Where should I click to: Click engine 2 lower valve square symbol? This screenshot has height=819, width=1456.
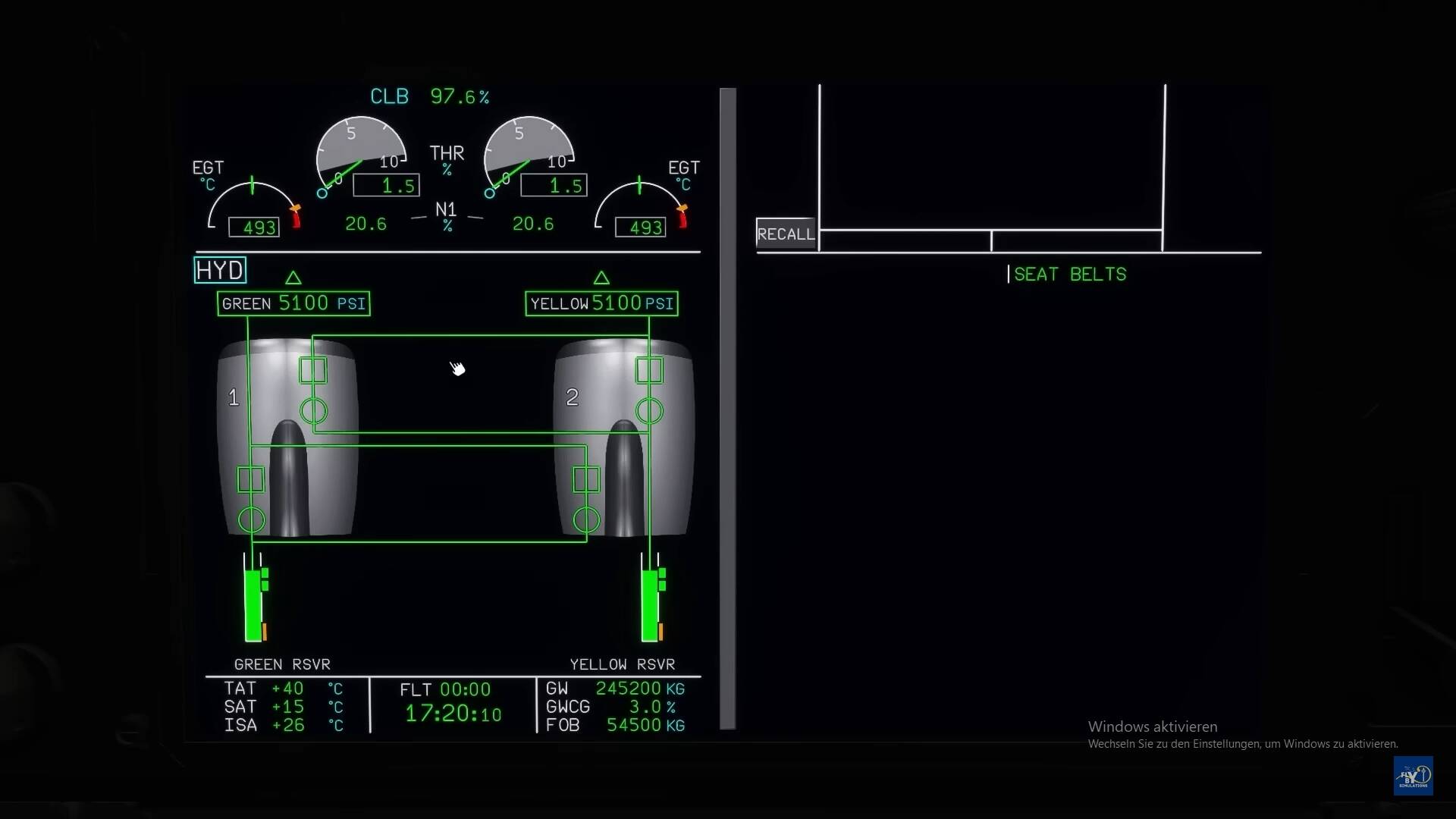tap(586, 479)
